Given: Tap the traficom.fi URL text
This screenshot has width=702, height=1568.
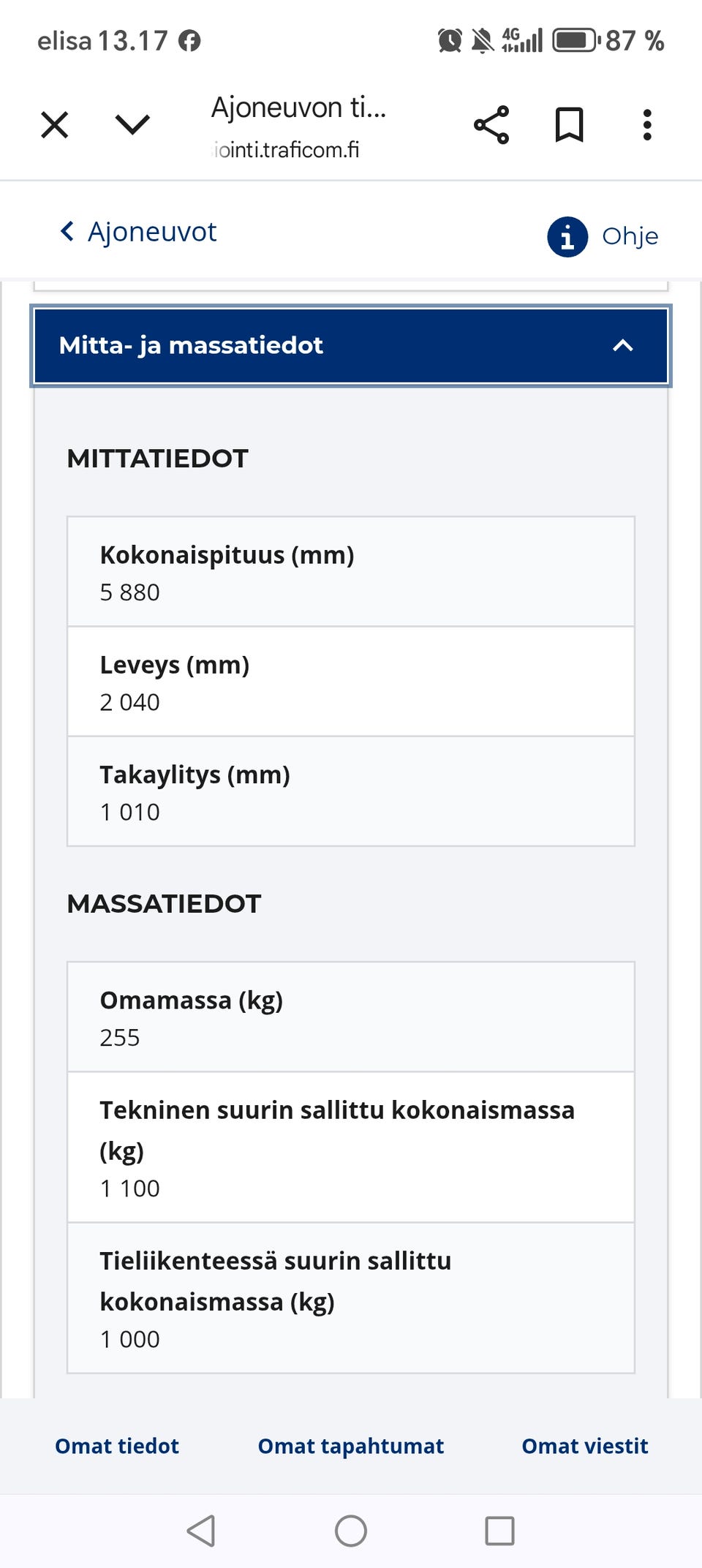Looking at the screenshot, I should pyautogui.click(x=287, y=150).
